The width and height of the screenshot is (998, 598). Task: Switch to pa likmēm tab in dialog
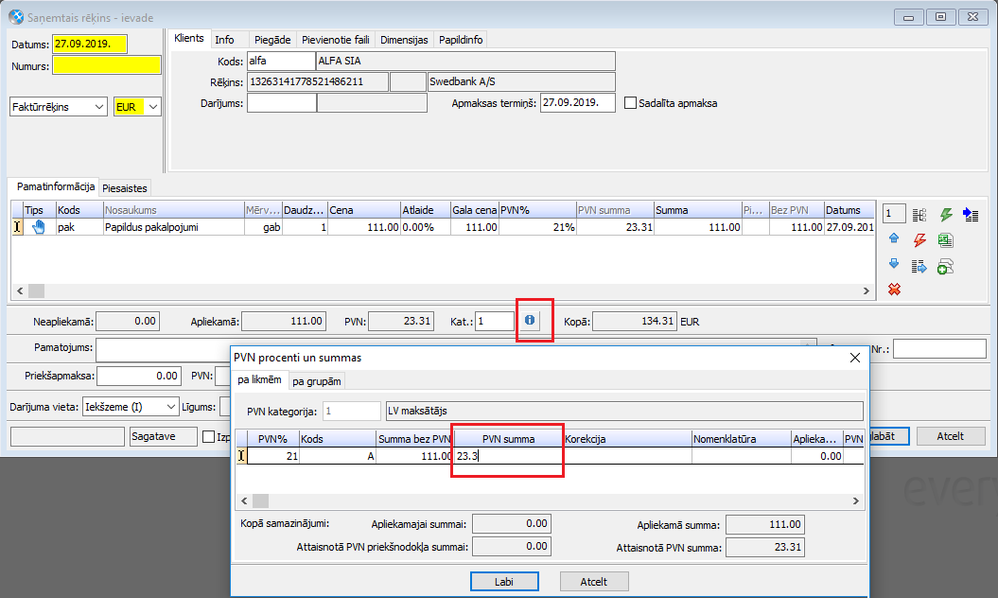(x=259, y=379)
